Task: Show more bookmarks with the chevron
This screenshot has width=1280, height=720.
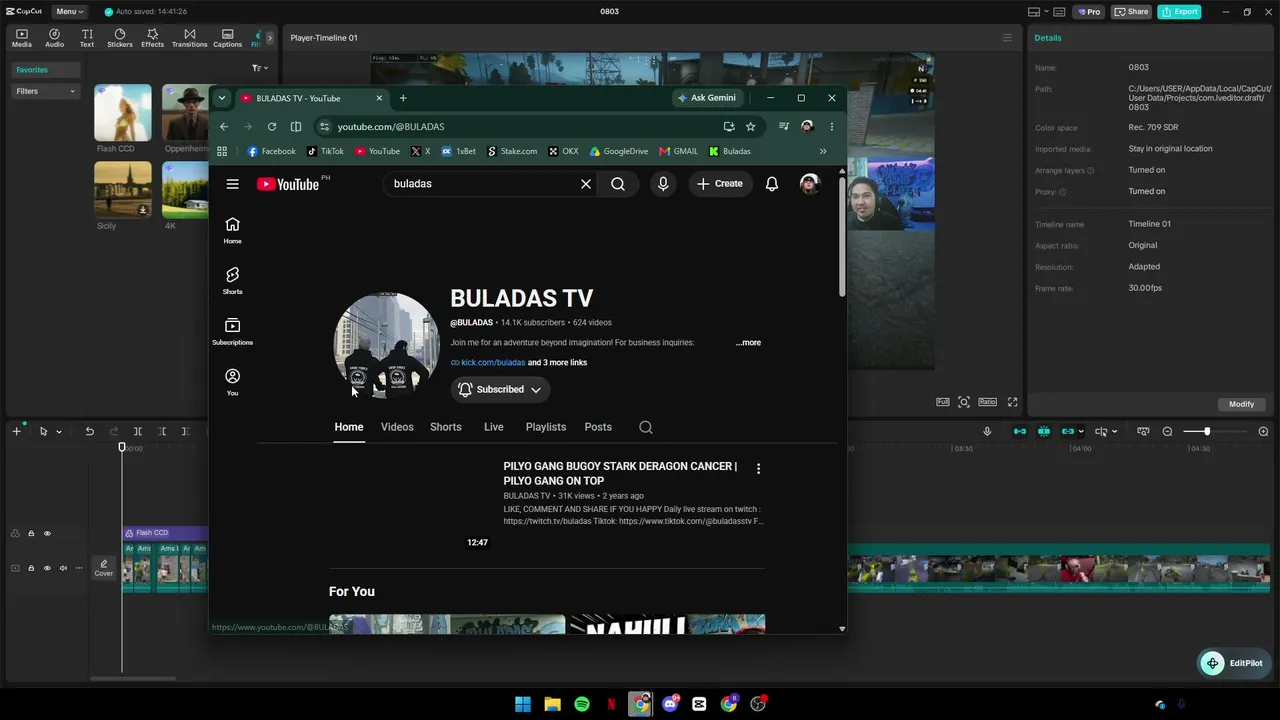Action: pos(823,152)
